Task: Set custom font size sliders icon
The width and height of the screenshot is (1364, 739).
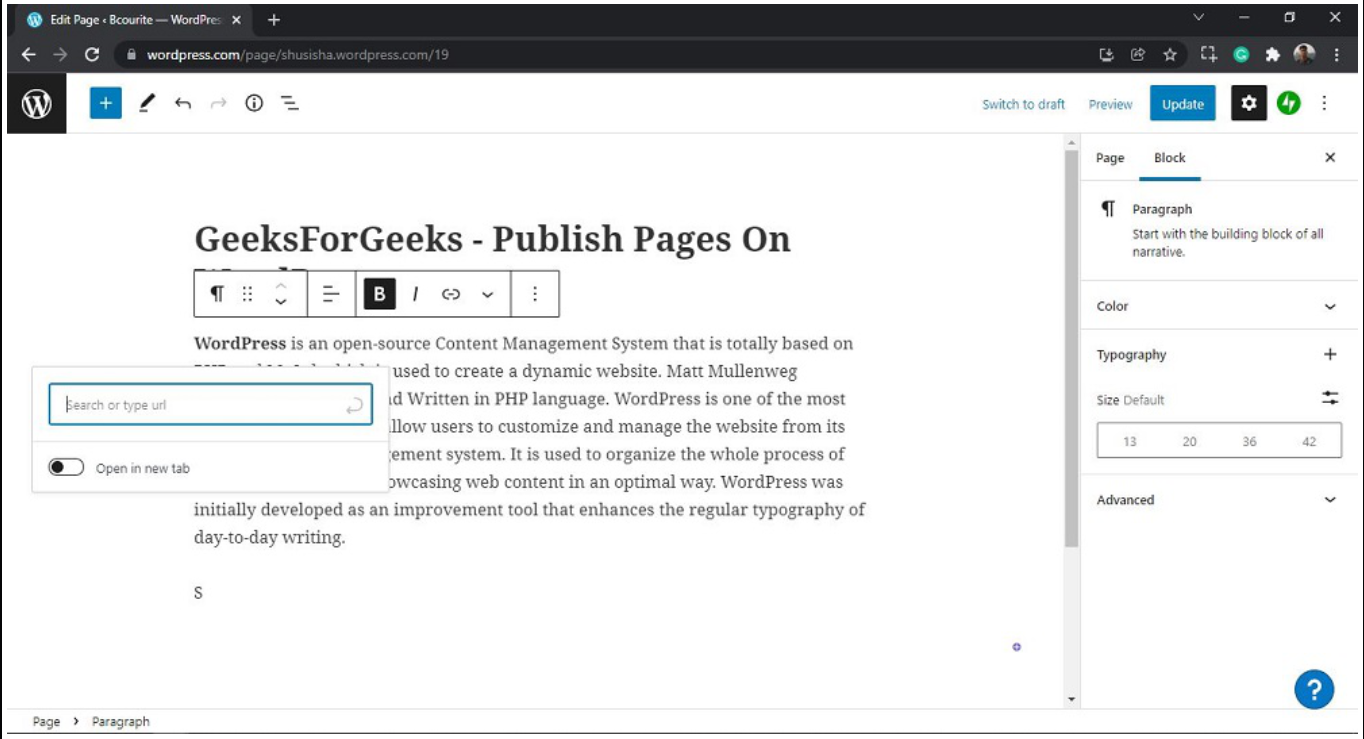Action: pos(1330,398)
